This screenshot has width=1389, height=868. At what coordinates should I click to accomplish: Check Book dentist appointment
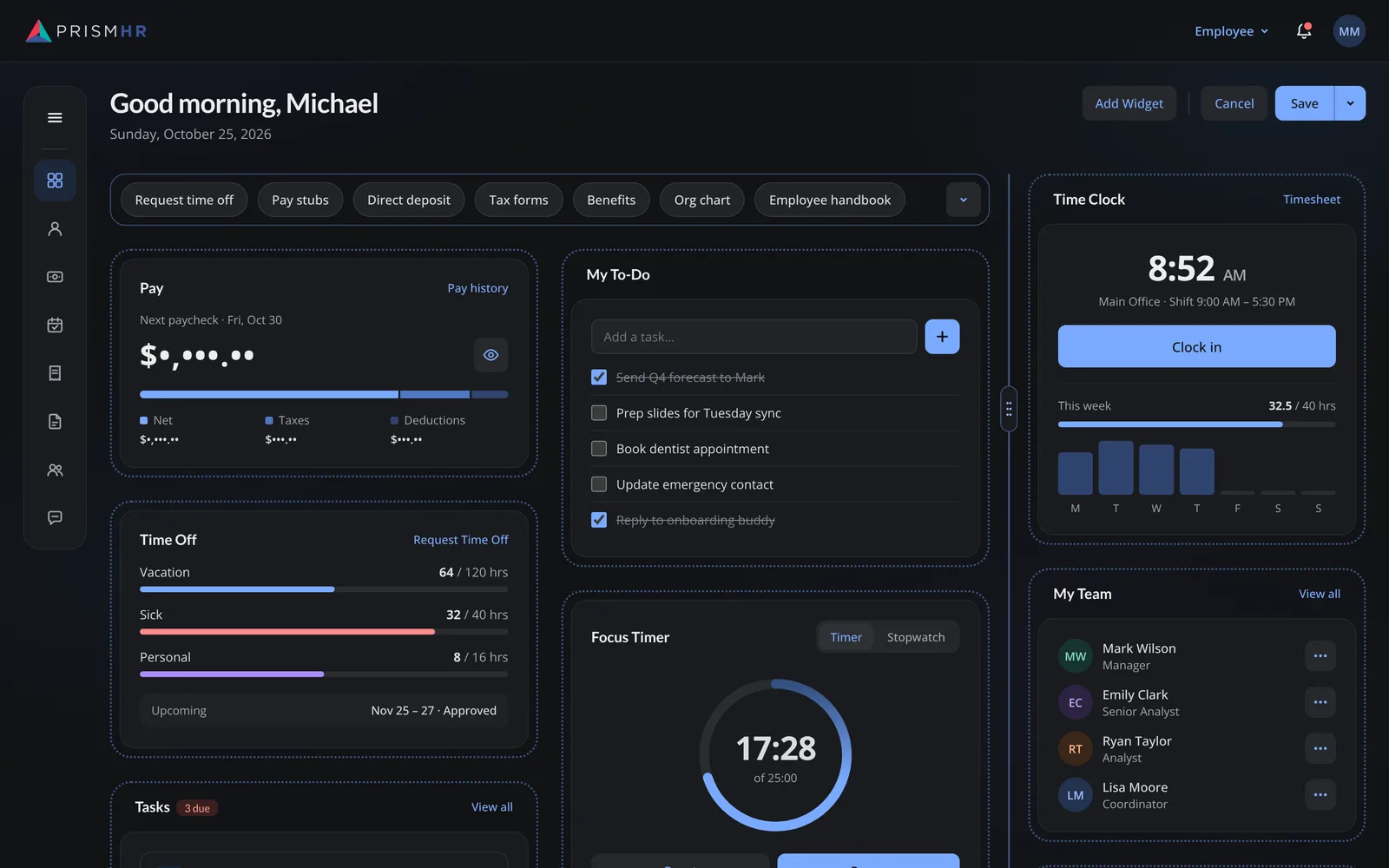coord(599,449)
